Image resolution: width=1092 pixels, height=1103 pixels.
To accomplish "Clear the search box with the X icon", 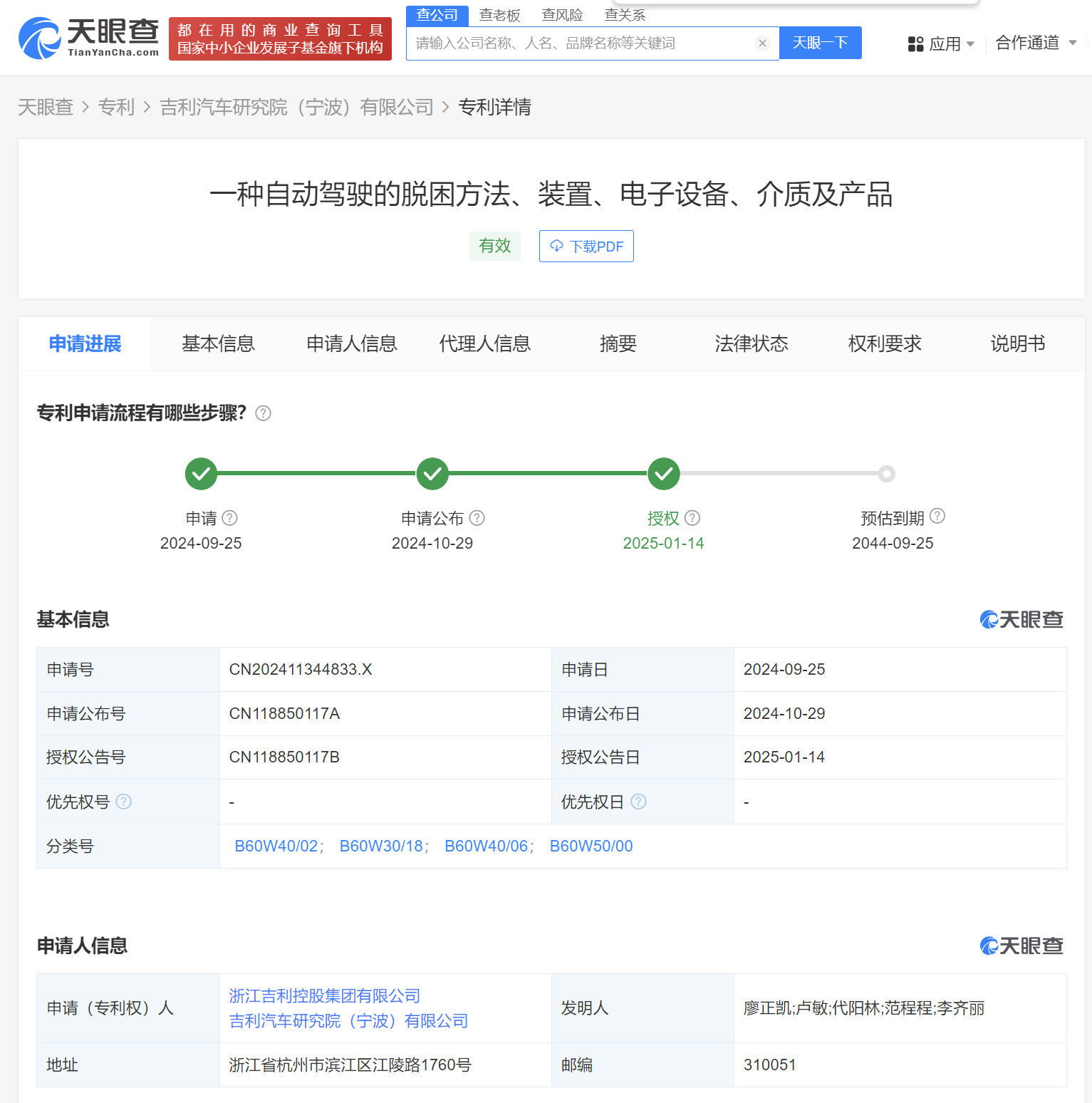I will [x=762, y=43].
